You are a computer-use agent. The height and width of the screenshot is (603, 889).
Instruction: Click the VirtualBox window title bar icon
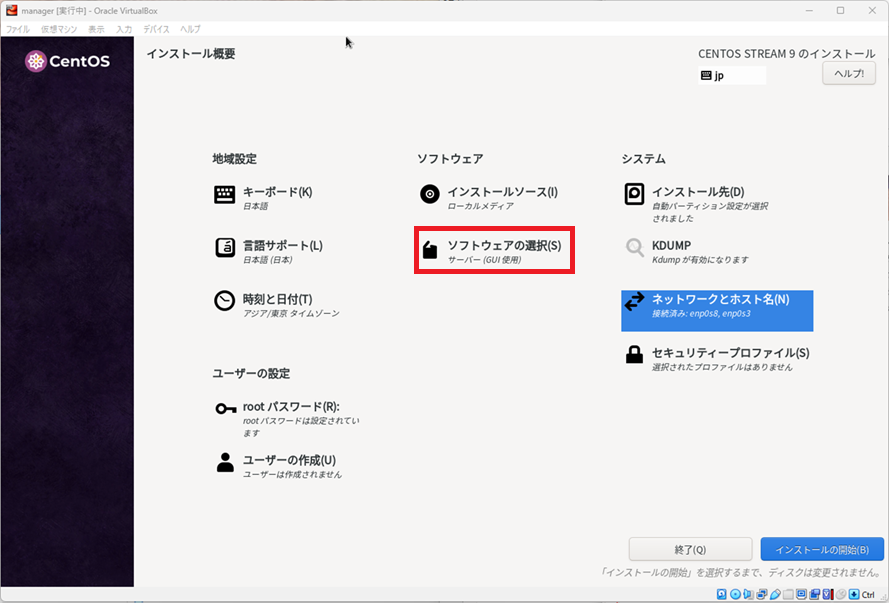[x=11, y=10]
